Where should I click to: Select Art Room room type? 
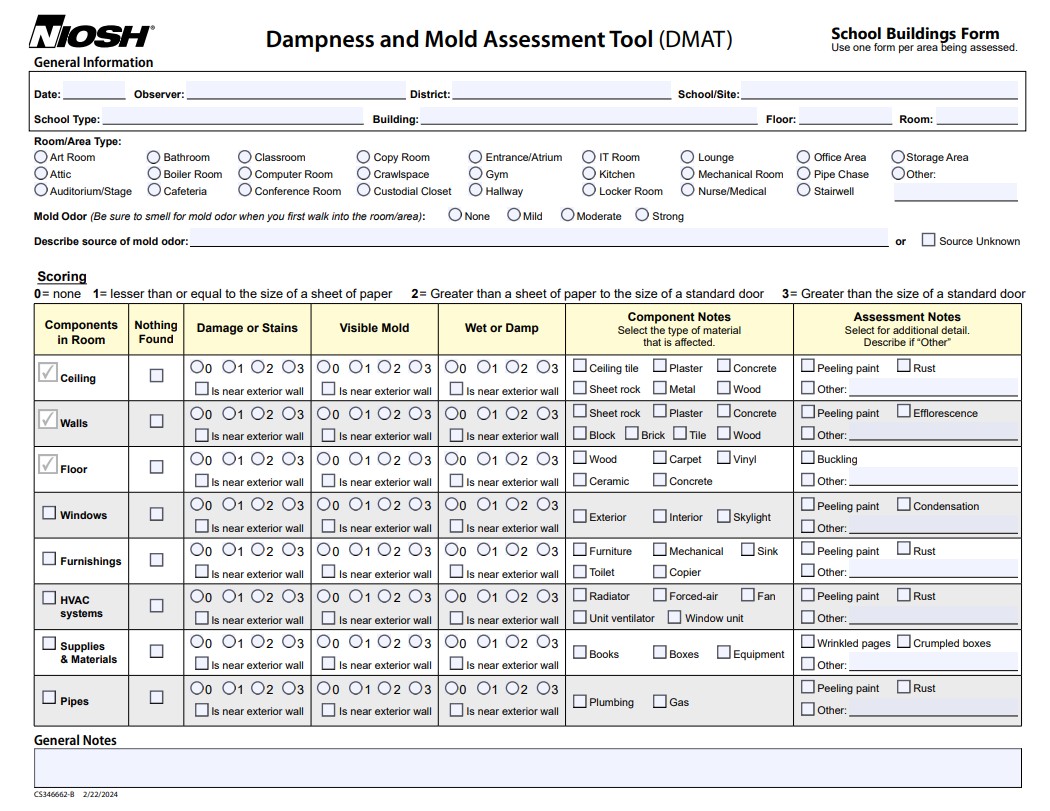tap(41, 157)
